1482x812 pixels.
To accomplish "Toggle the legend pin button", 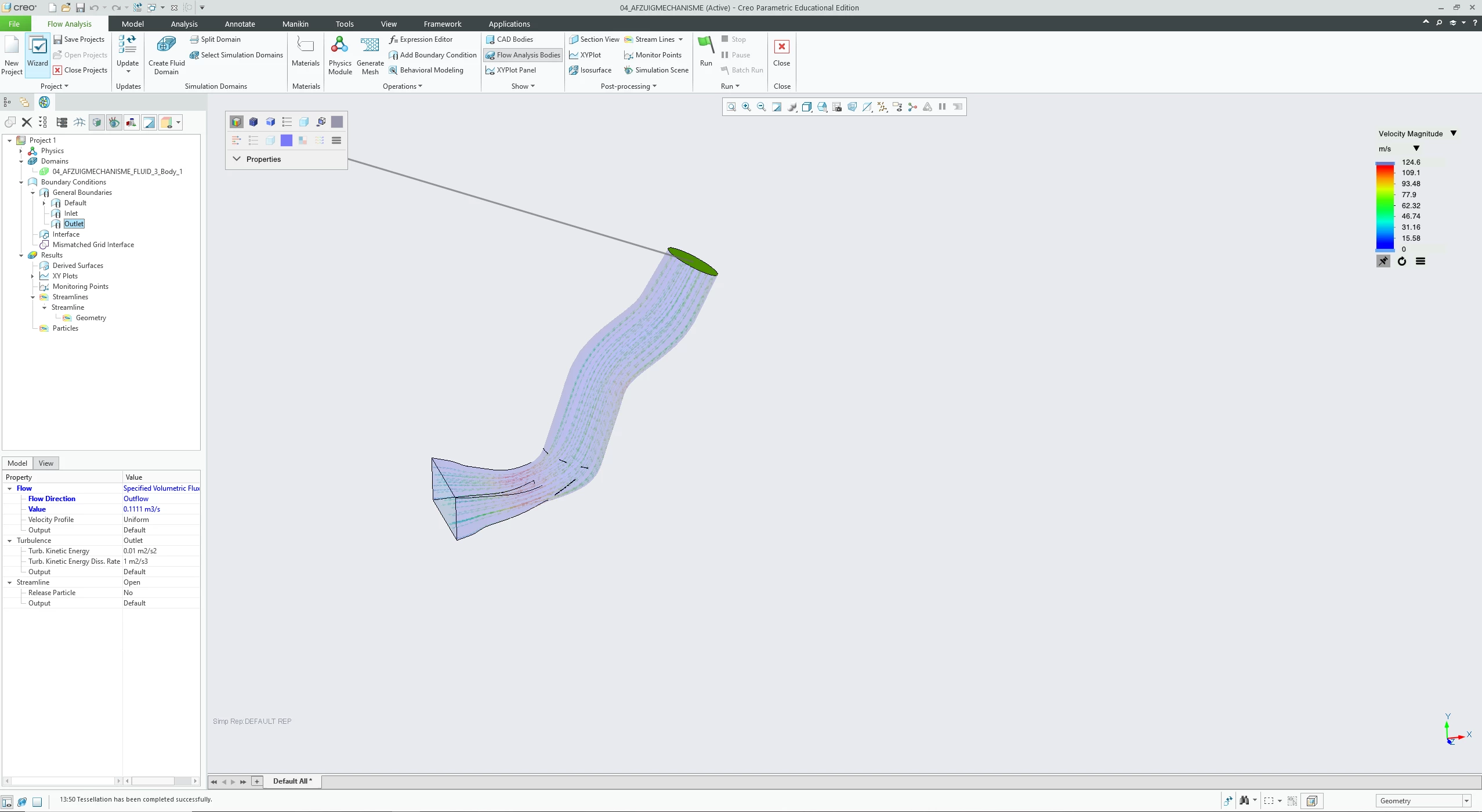I will point(1383,262).
